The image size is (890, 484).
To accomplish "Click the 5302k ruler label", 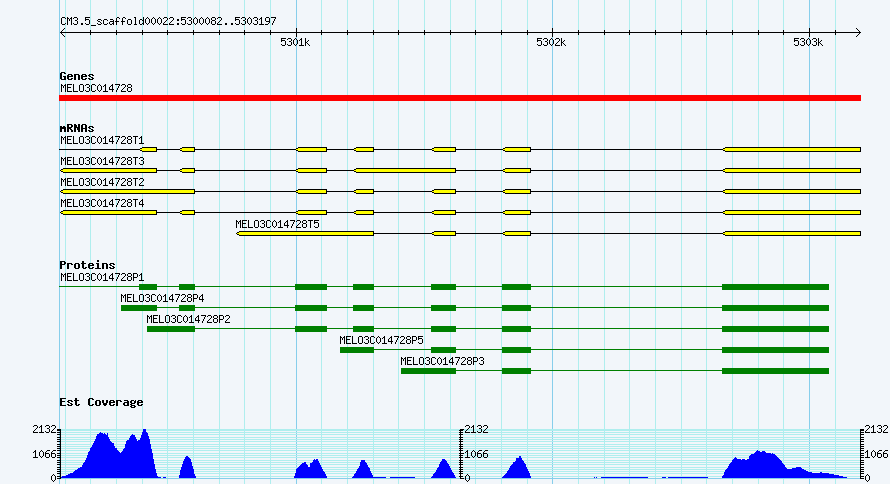I will (x=551, y=43).
